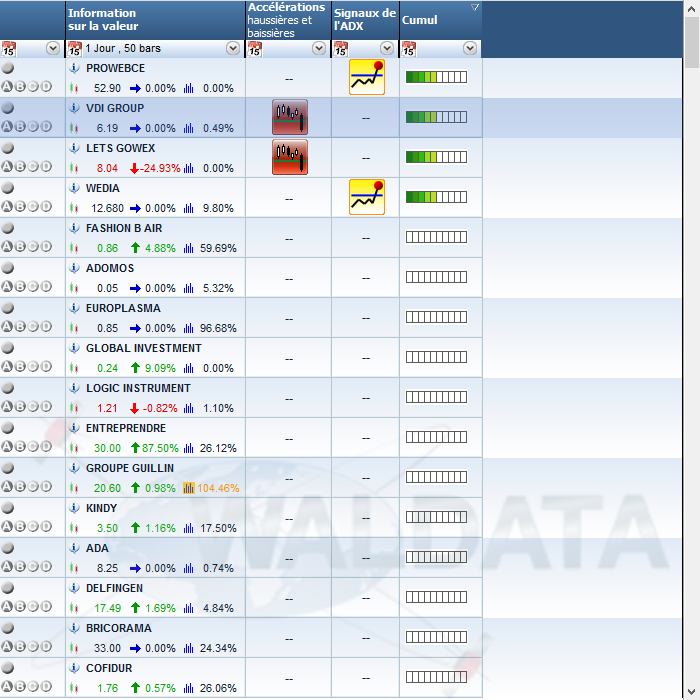This screenshot has height=700, width=700.
Task: Open the first column filter dropdown
Action: click(x=53, y=48)
